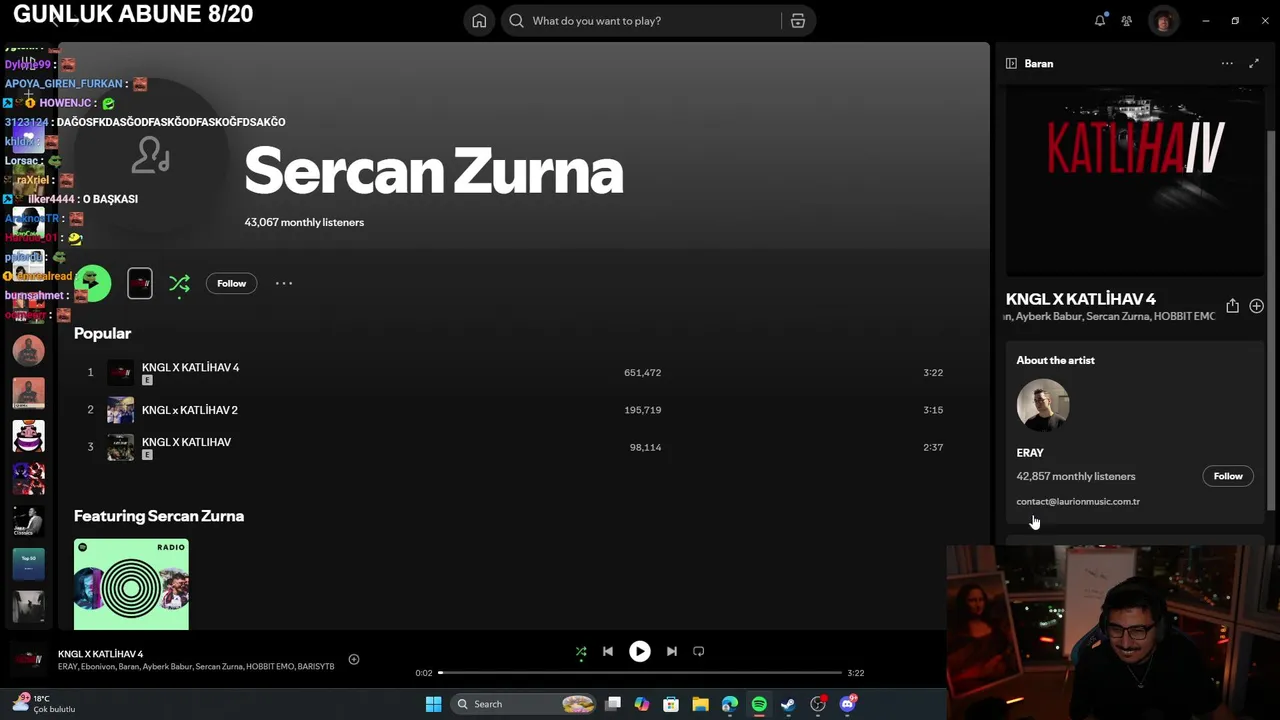Open more options in Now Playing panel header
The height and width of the screenshot is (720, 1280).
[1227, 63]
